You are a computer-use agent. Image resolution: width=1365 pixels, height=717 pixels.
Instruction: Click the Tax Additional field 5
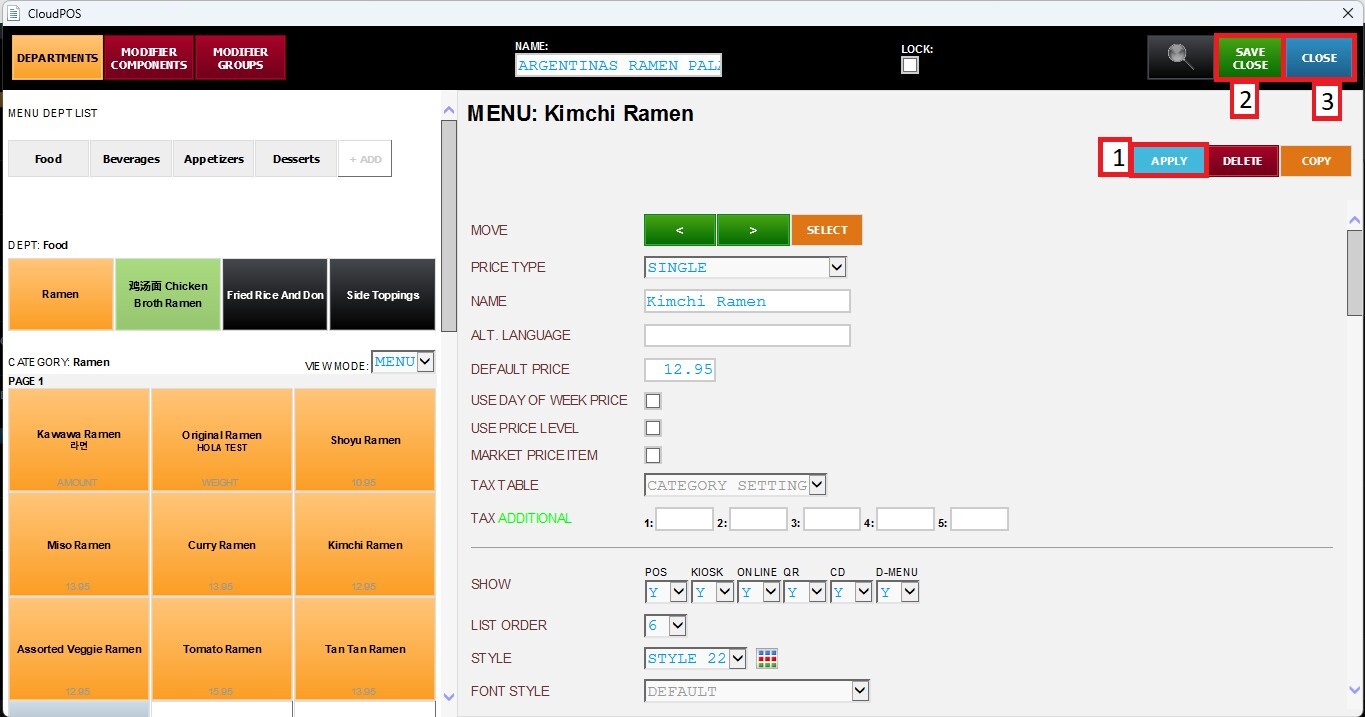(x=979, y=519)
